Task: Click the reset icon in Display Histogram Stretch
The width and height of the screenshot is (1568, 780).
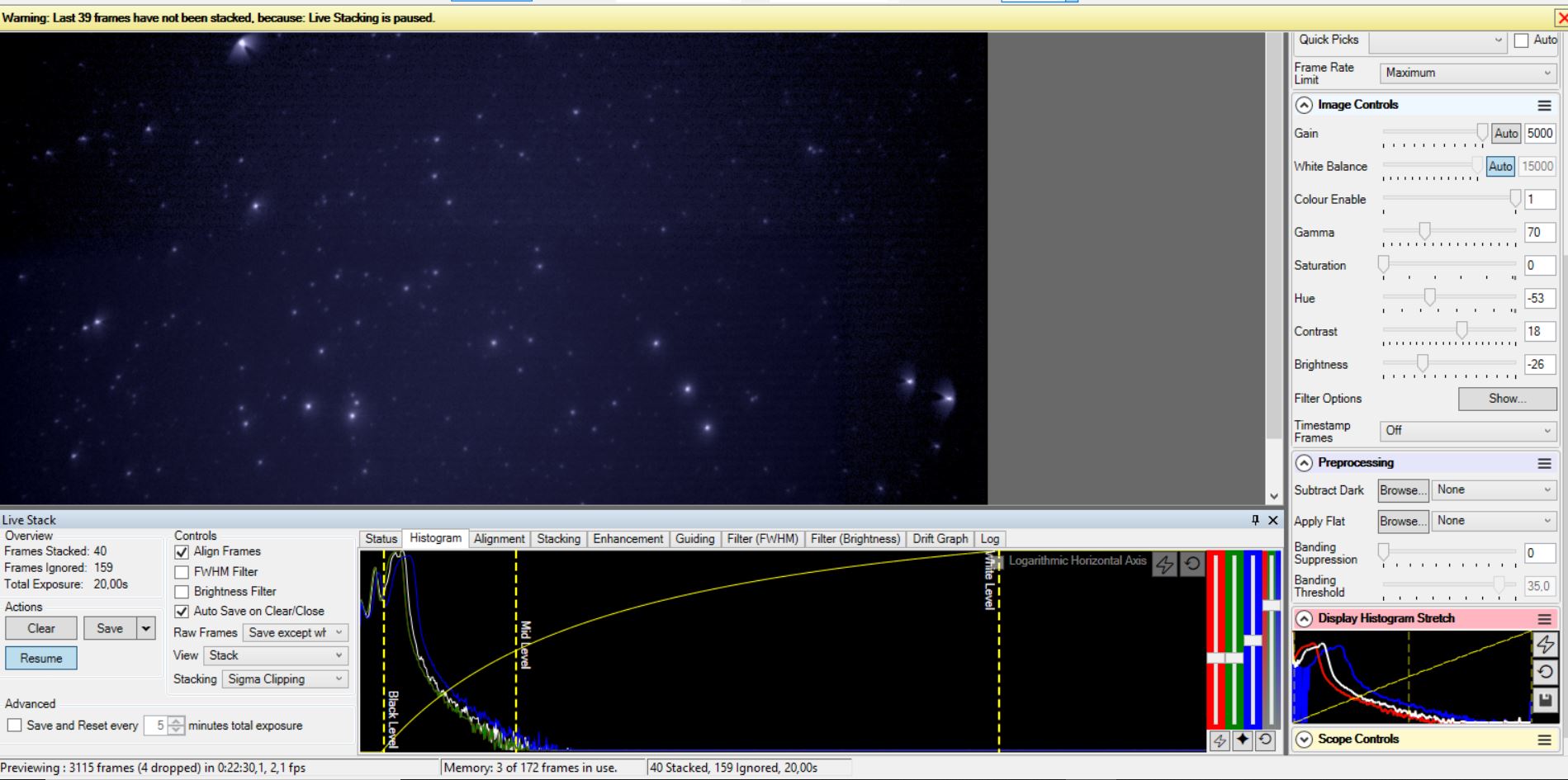Action: coord(1545,672)
